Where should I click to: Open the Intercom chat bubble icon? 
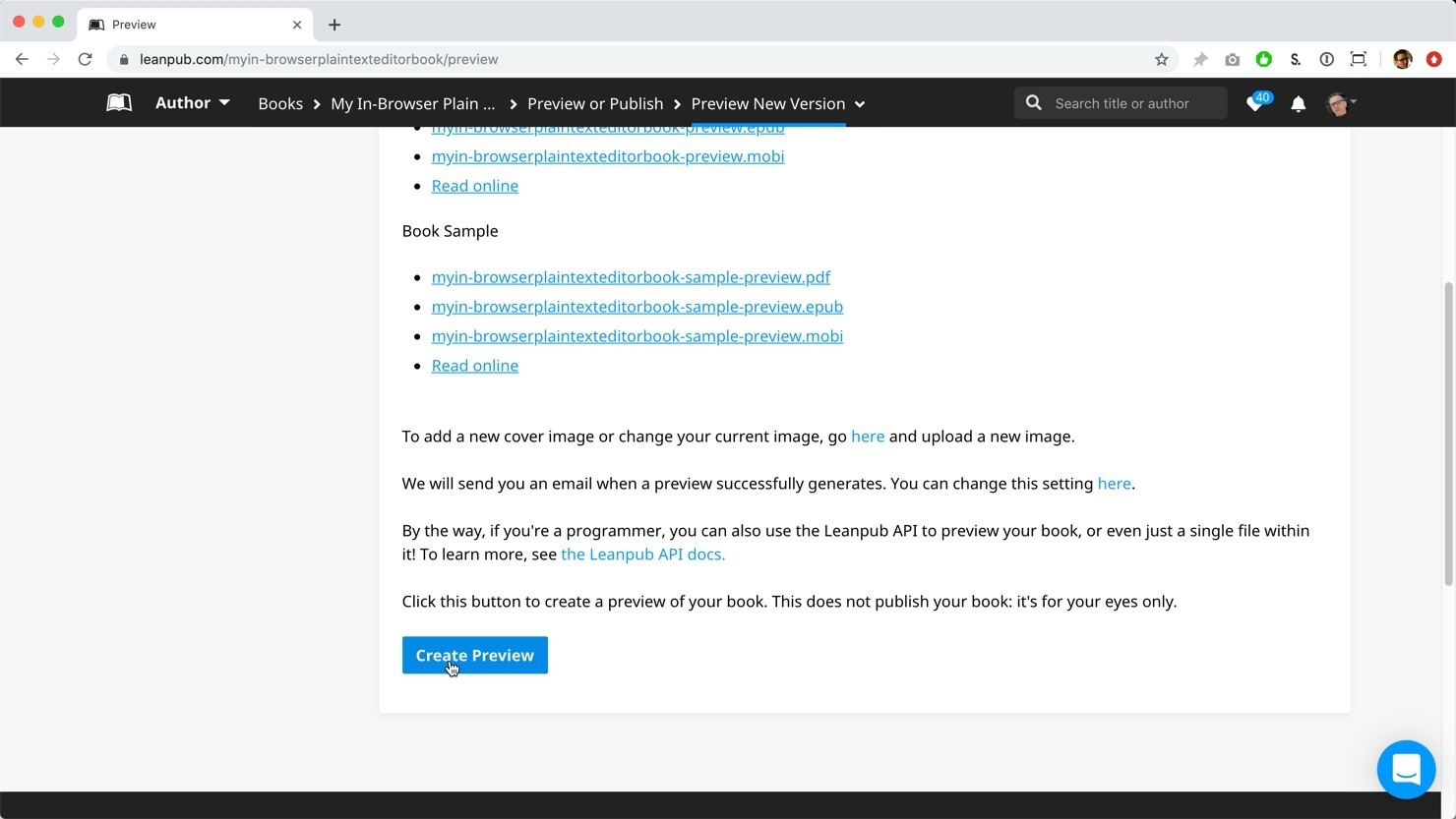(1406, 769)
